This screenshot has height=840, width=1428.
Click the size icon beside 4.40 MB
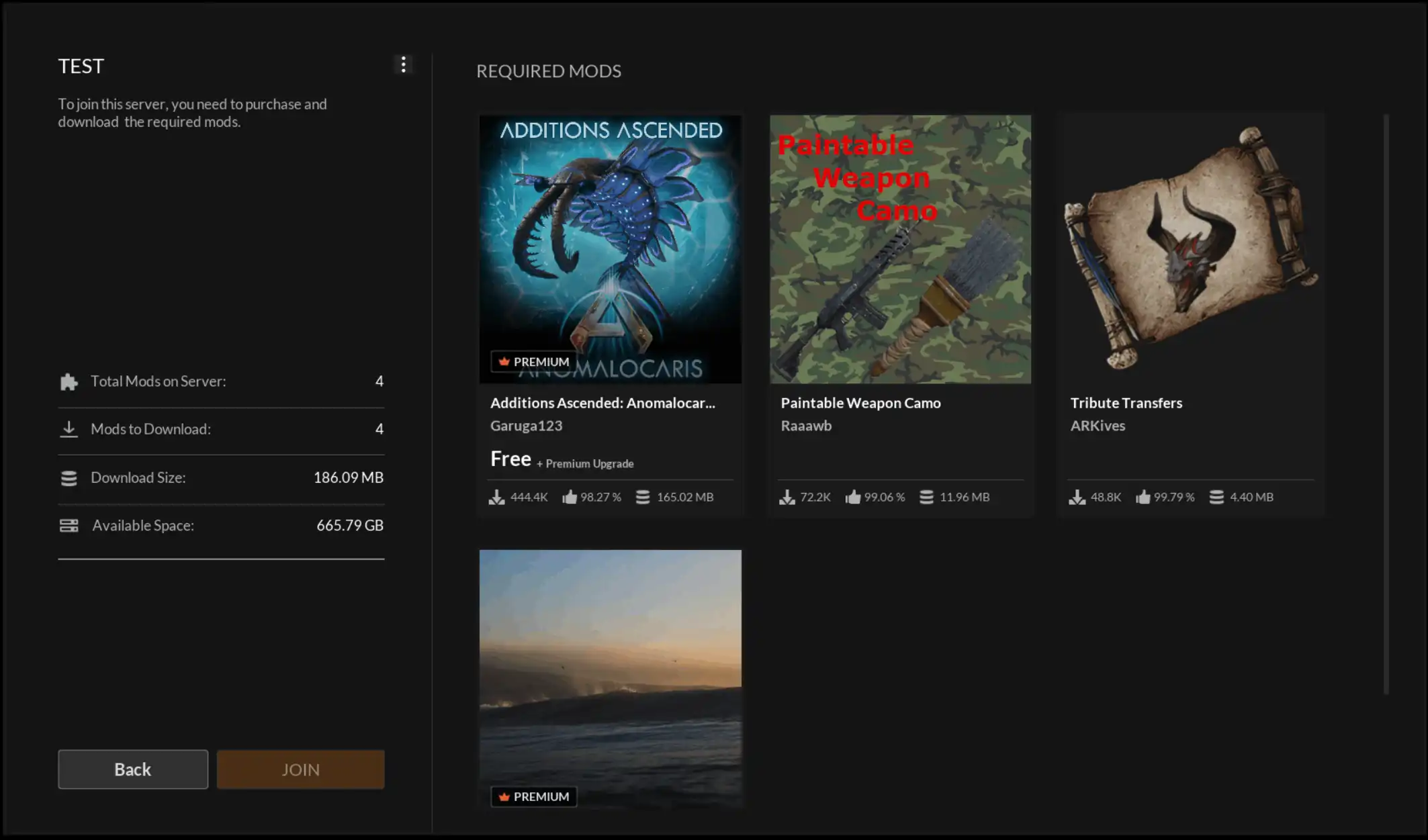[x=1216, y=497]
